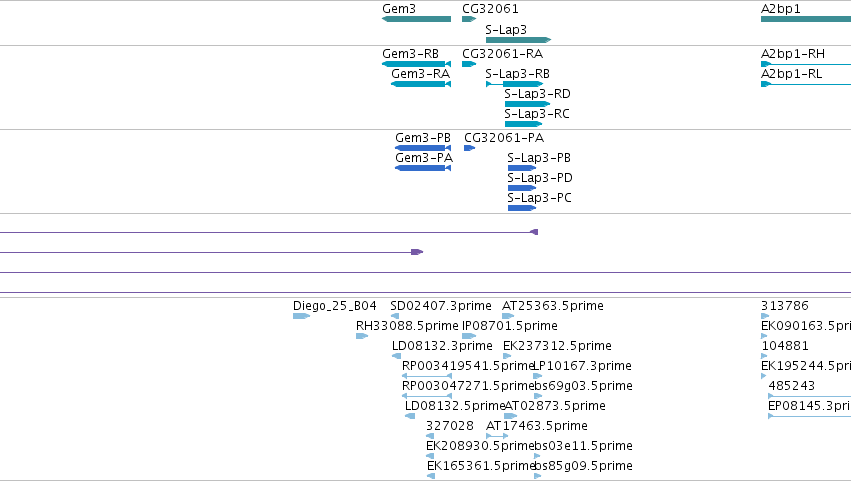Select the Gem3 gene arrow glyph

tap(416, 19)
